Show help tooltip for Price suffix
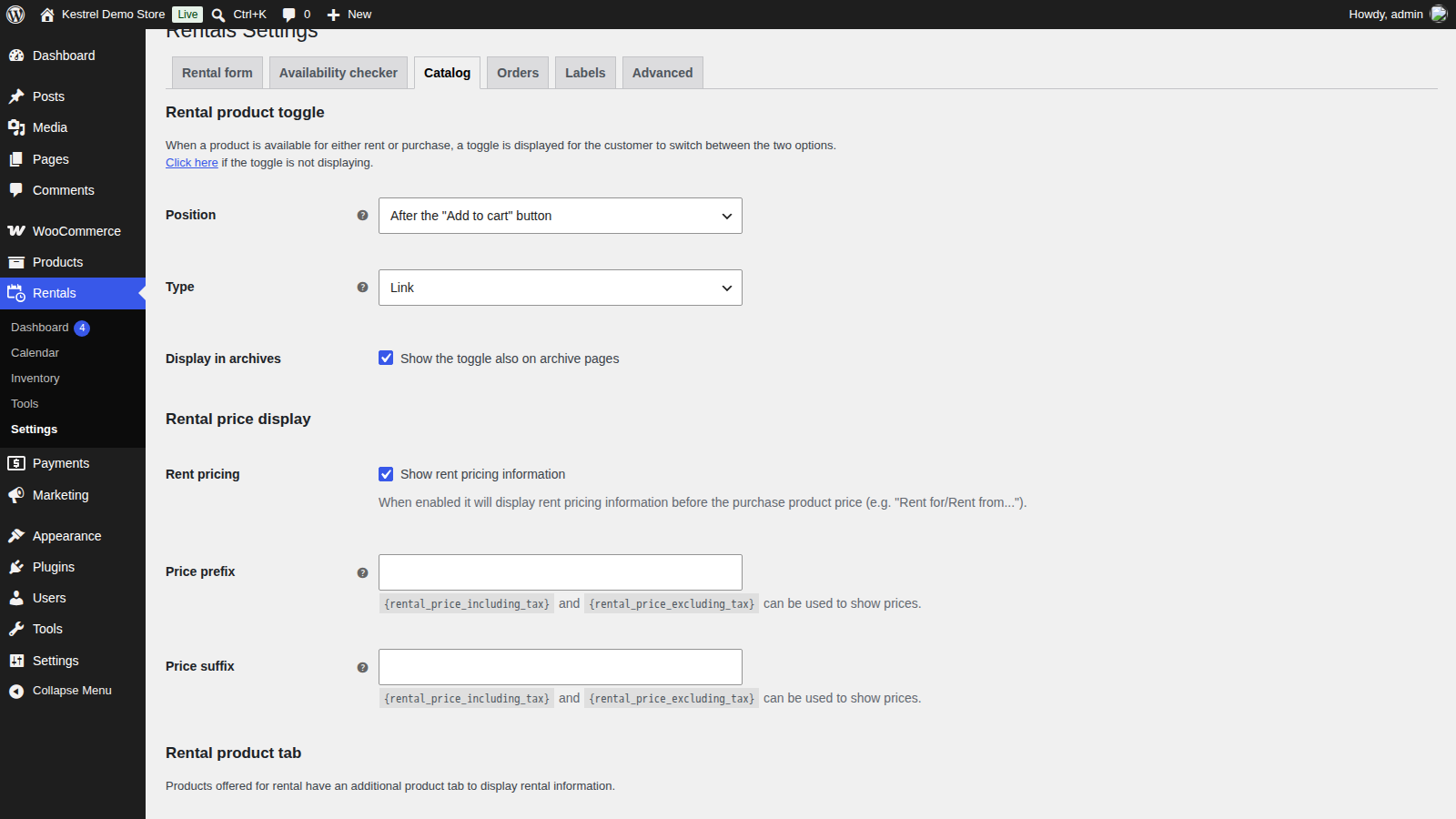The image size is (1456, 819). tap(362, 668)
